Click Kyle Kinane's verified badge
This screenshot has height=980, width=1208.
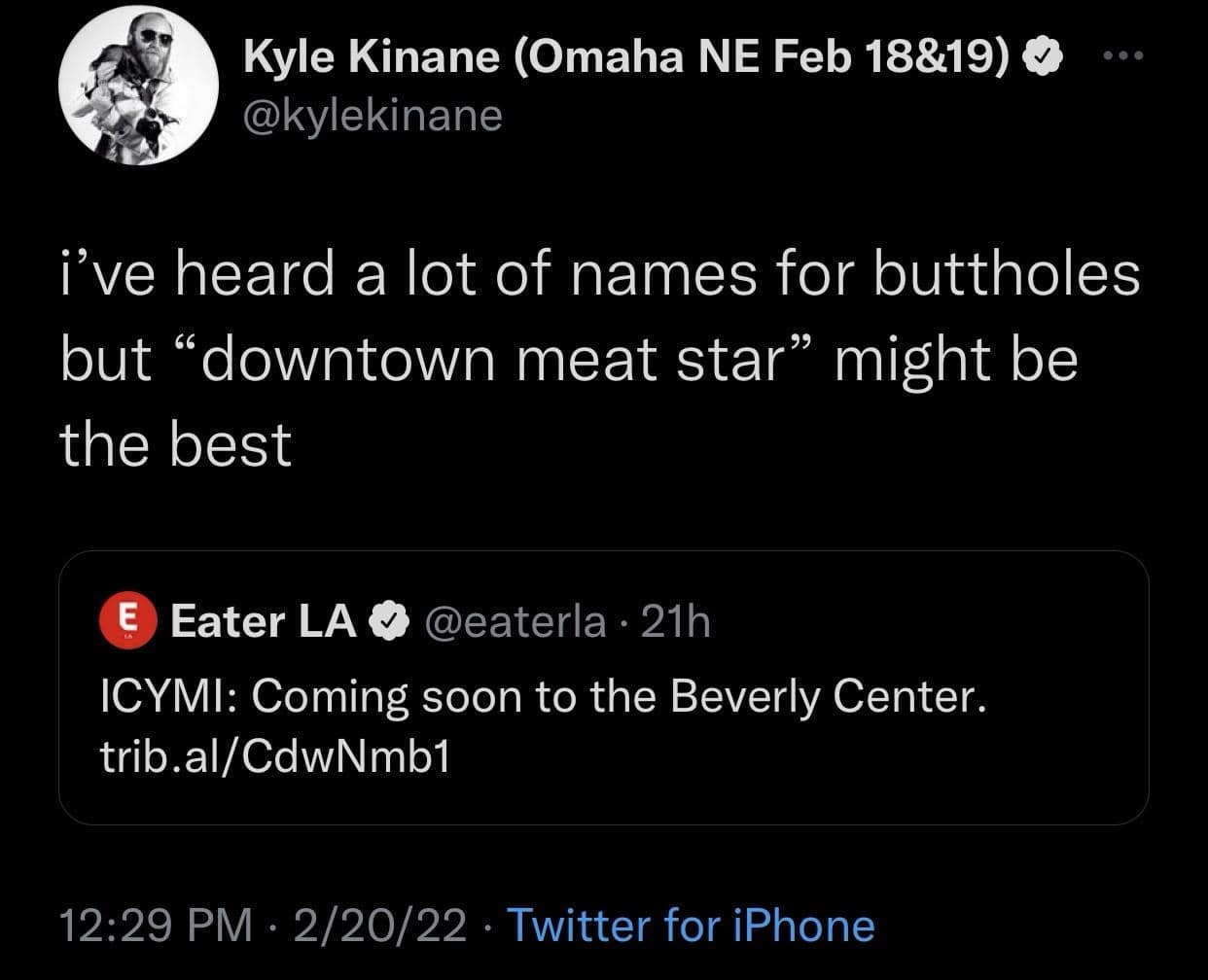[x=1040, y=60]
